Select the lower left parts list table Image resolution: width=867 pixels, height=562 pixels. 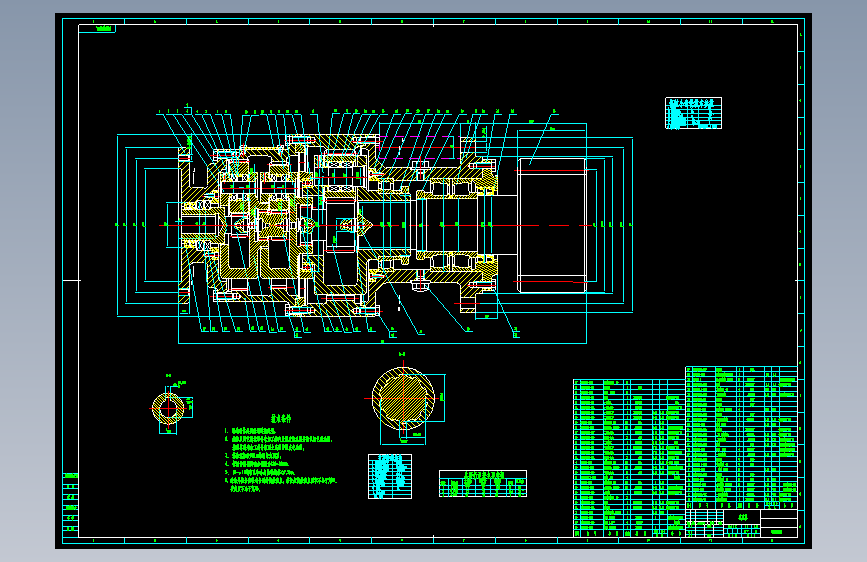pyautogui.click(x=629, y=458)
